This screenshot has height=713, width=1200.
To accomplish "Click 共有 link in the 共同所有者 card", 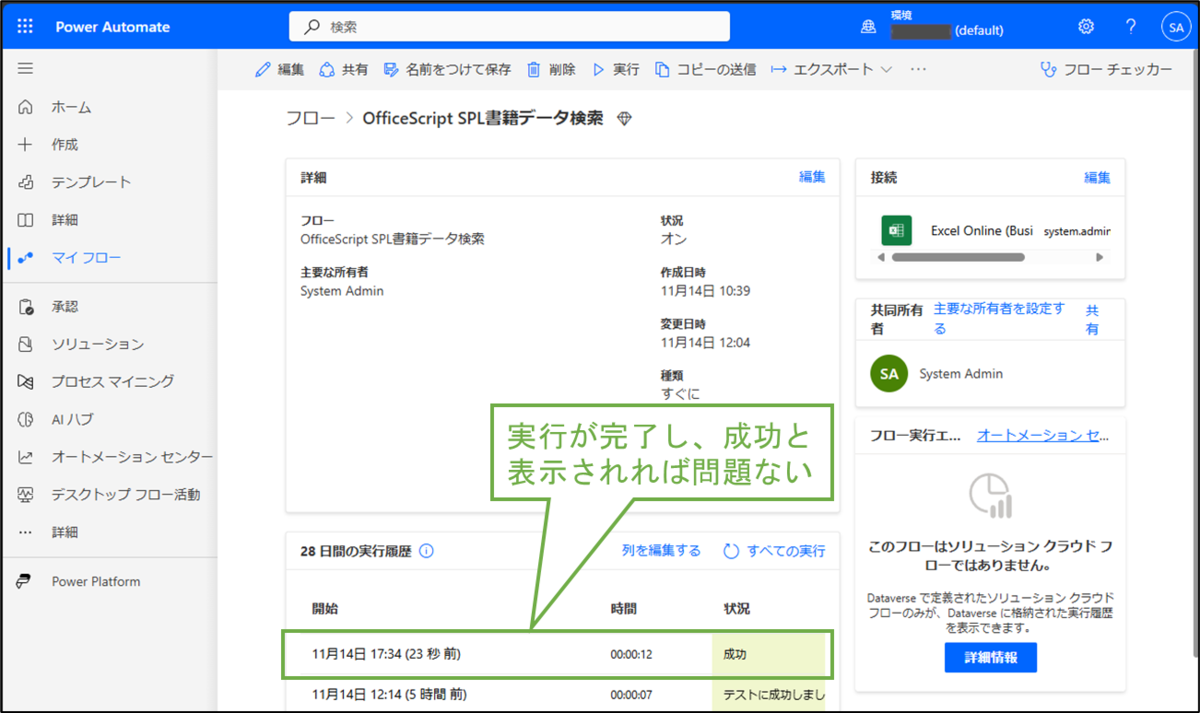I will 1092,318.
